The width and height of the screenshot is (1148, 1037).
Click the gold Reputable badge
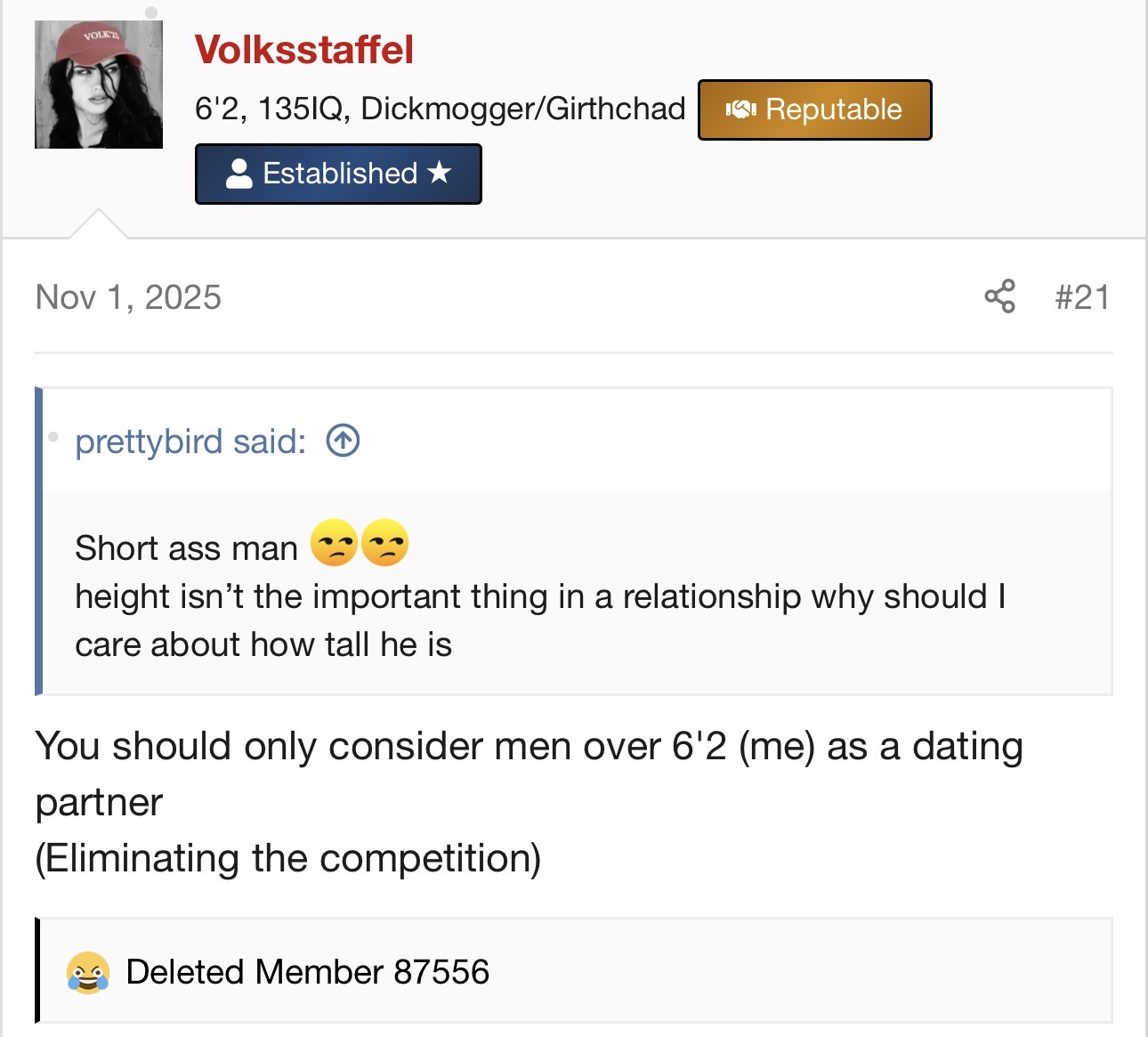(814, 109)
